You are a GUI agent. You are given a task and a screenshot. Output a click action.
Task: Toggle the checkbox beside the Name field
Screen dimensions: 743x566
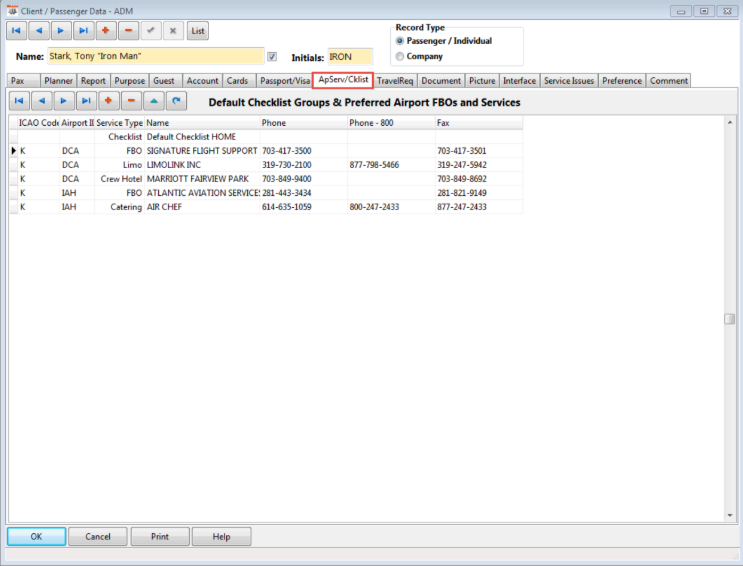pyautogui.click(x=272, y=57)
